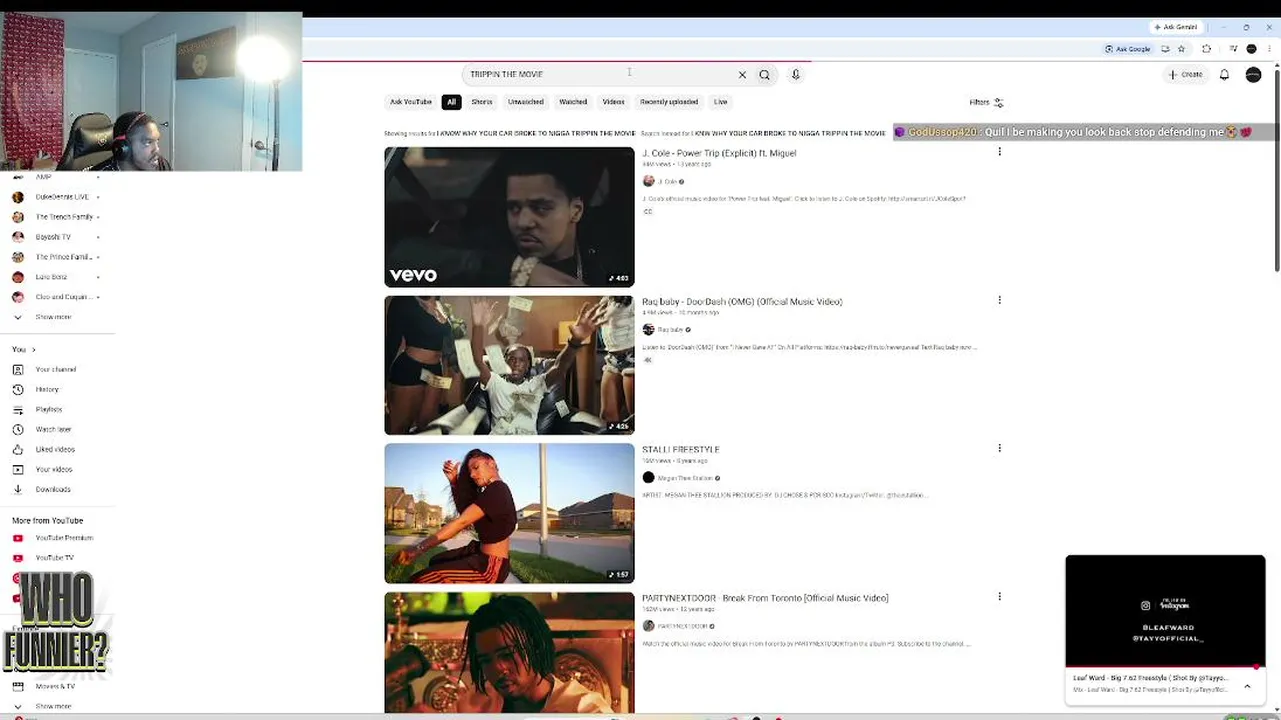
Task: Visit the Megan Thee Stallion channel avatar
Action: [648, 478]
